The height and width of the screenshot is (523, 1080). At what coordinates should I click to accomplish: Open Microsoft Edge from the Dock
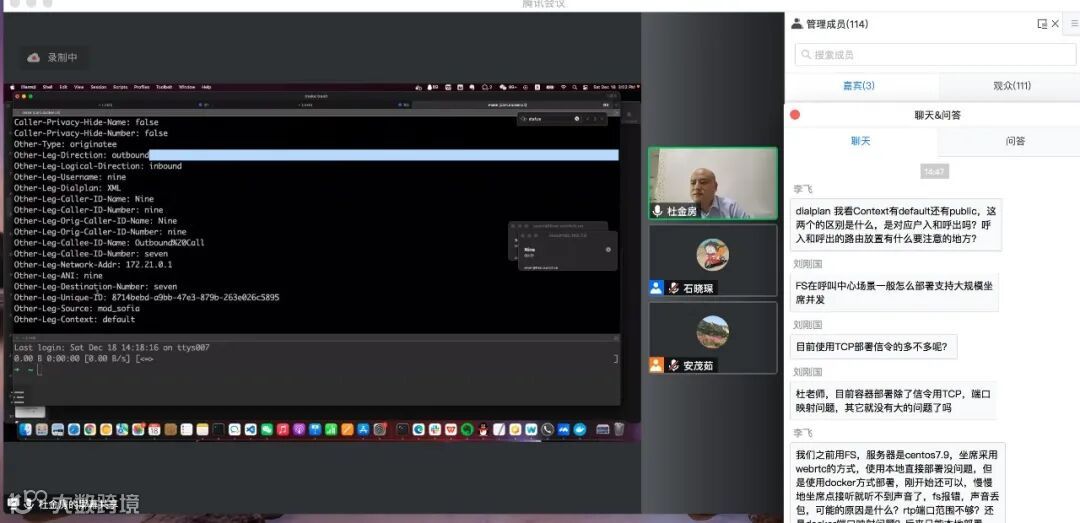(x=418, y=429)
